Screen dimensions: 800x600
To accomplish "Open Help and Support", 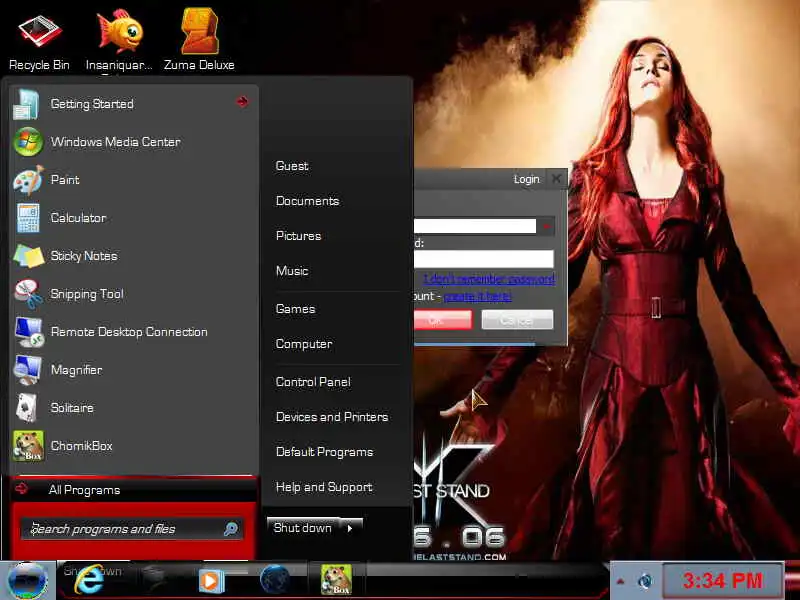I will click(324, 487).
